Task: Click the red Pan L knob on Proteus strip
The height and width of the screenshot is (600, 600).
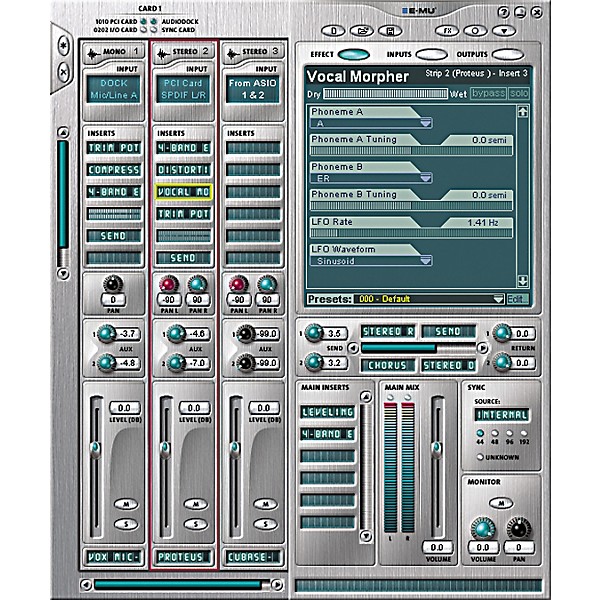Action: coord(168,284)
